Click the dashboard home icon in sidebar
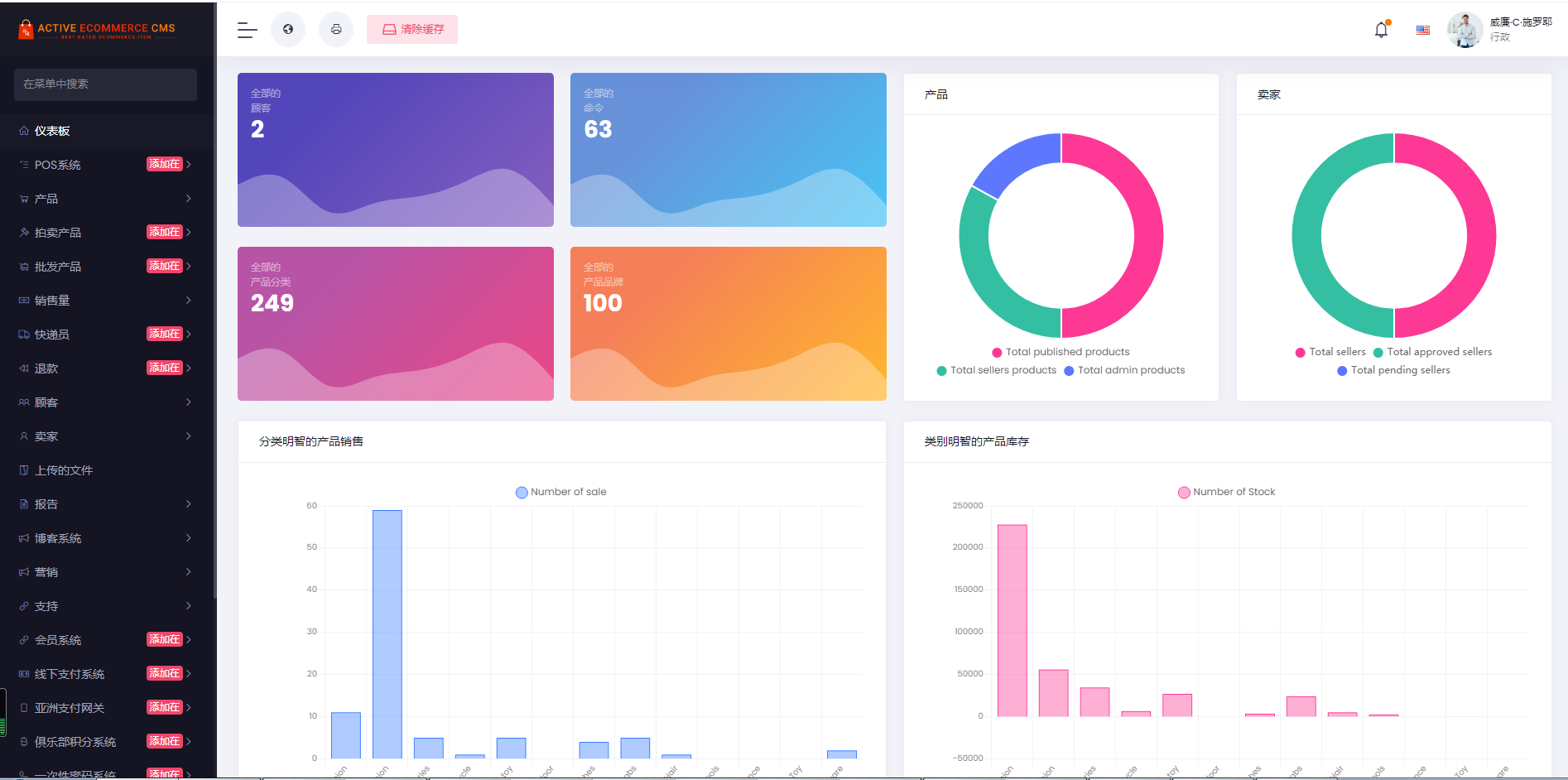This screenshot has height=780, width=1568. click(x=24, y=131)
